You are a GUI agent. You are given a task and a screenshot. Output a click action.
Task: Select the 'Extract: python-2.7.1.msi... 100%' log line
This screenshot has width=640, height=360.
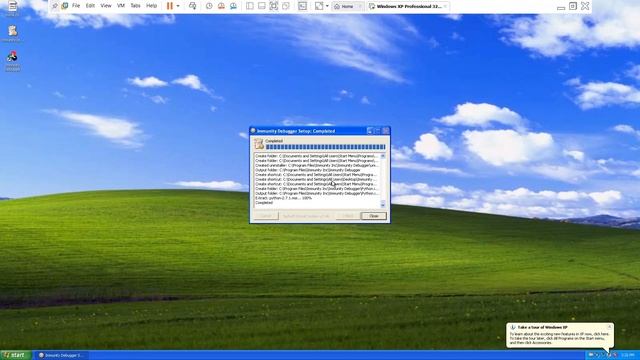pos(284,198)
